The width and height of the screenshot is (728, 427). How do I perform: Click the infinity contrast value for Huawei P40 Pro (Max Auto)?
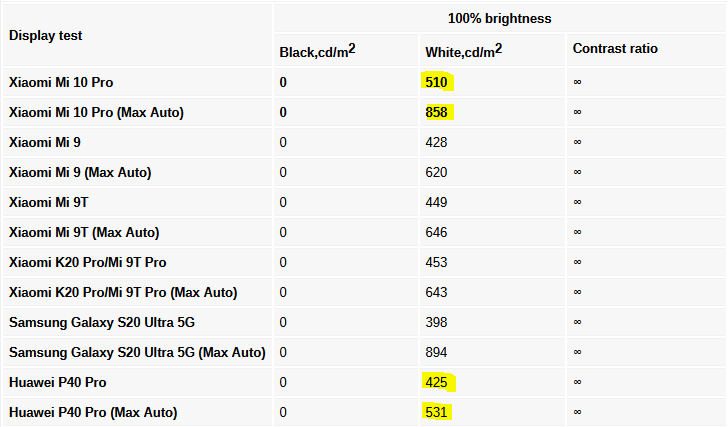(x=578, y=412)
